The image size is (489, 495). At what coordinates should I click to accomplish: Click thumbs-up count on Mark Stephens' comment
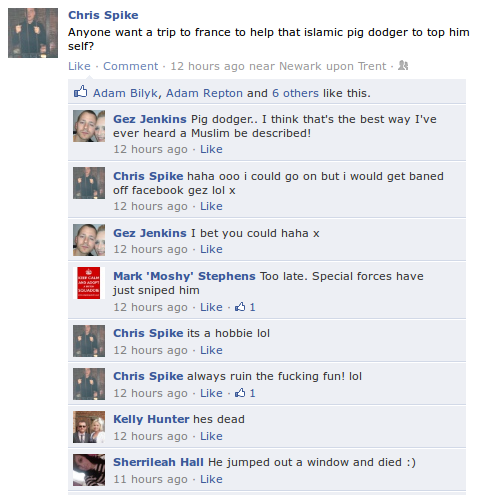245,307
